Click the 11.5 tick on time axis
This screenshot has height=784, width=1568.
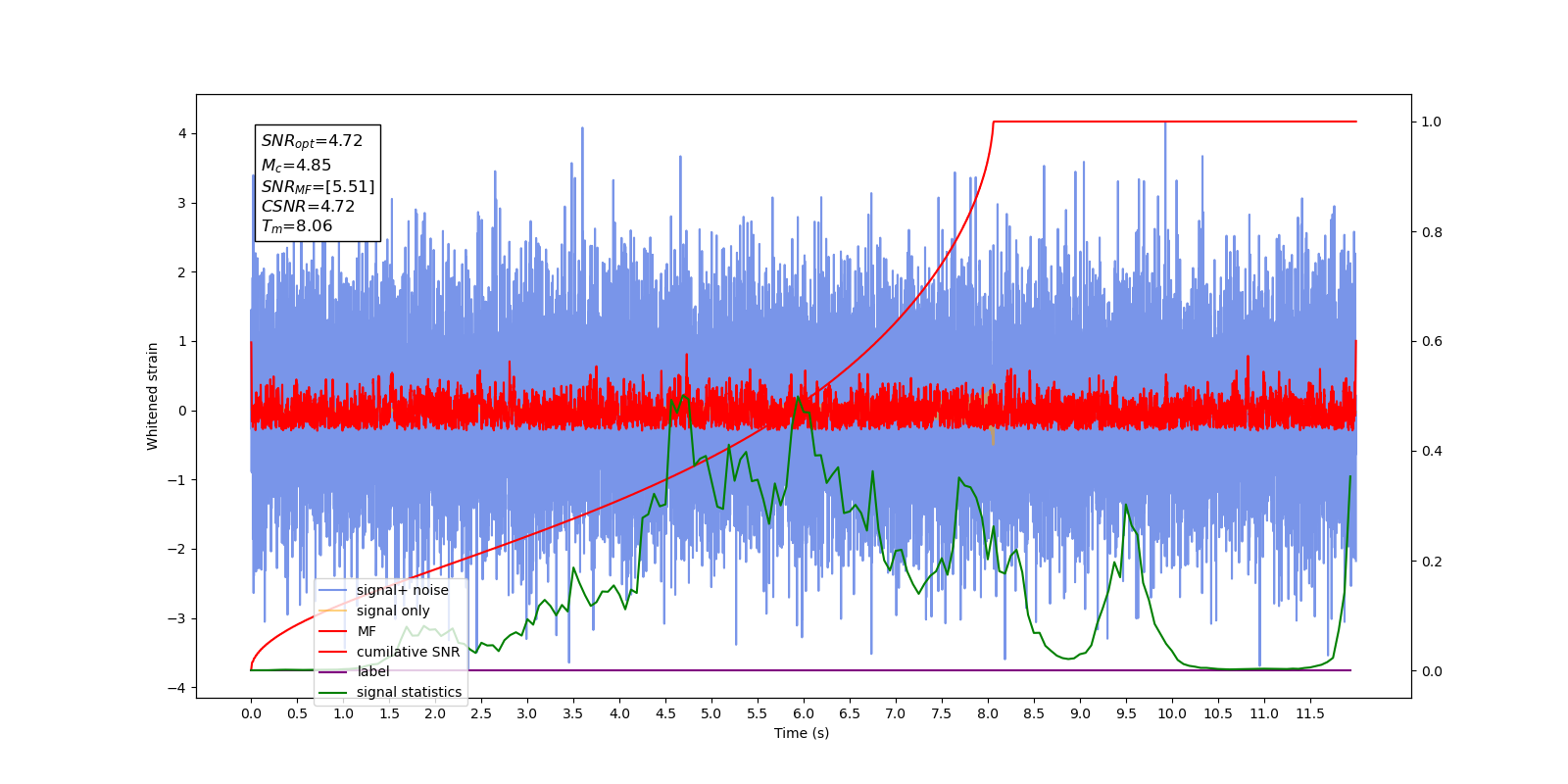(x=1309, y=713)
